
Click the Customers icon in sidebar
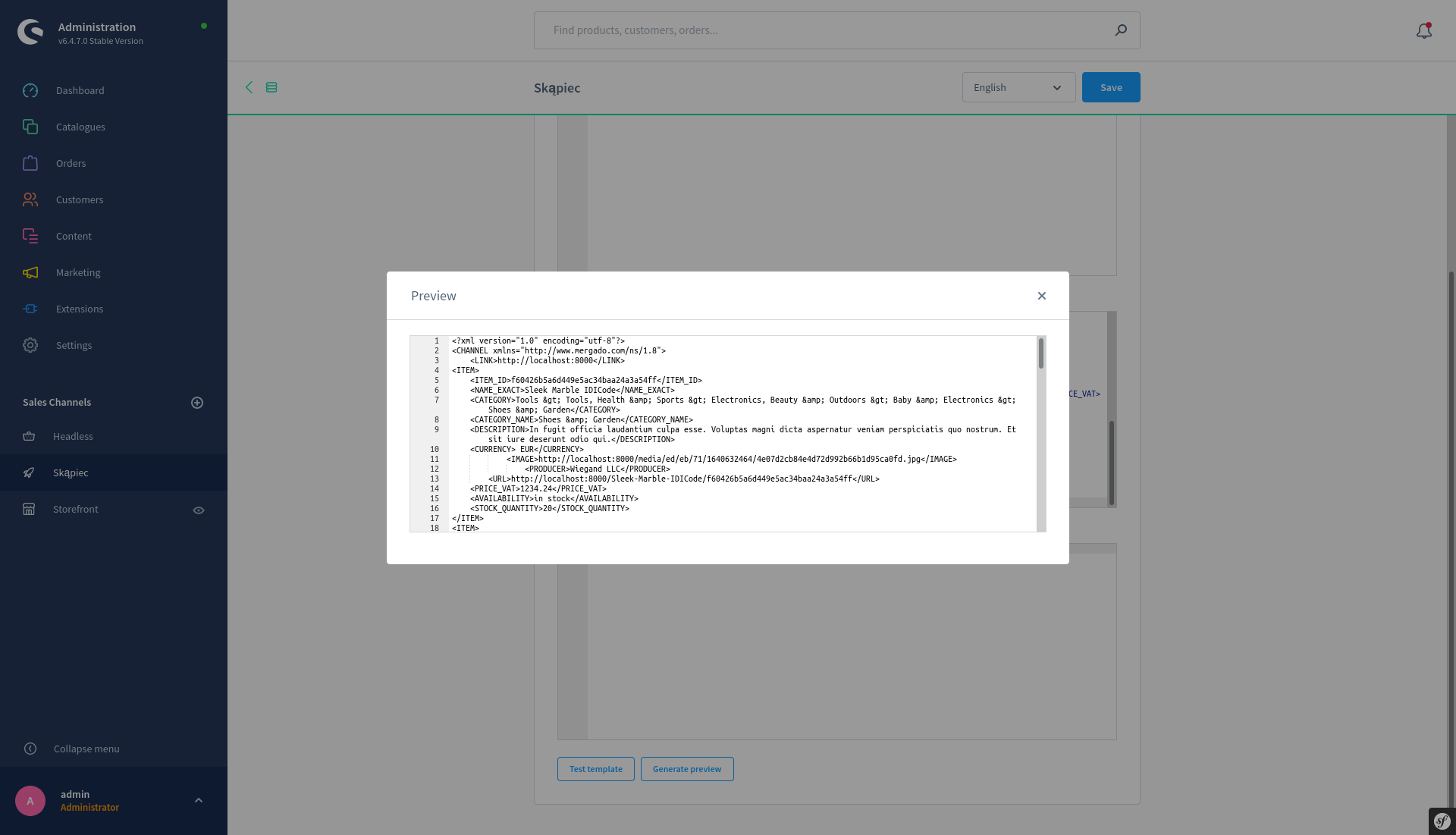(30, 199)
